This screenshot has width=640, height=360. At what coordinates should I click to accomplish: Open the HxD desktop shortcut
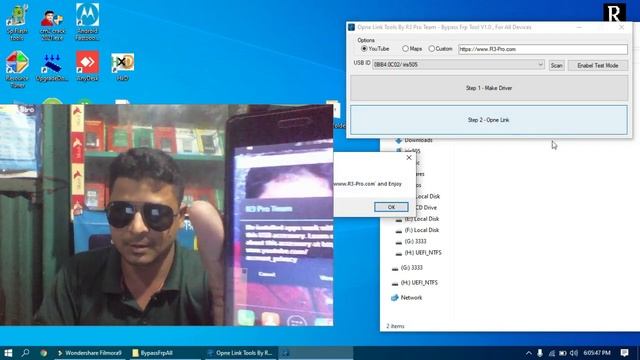pyautogui.click(x=122, y=67)
